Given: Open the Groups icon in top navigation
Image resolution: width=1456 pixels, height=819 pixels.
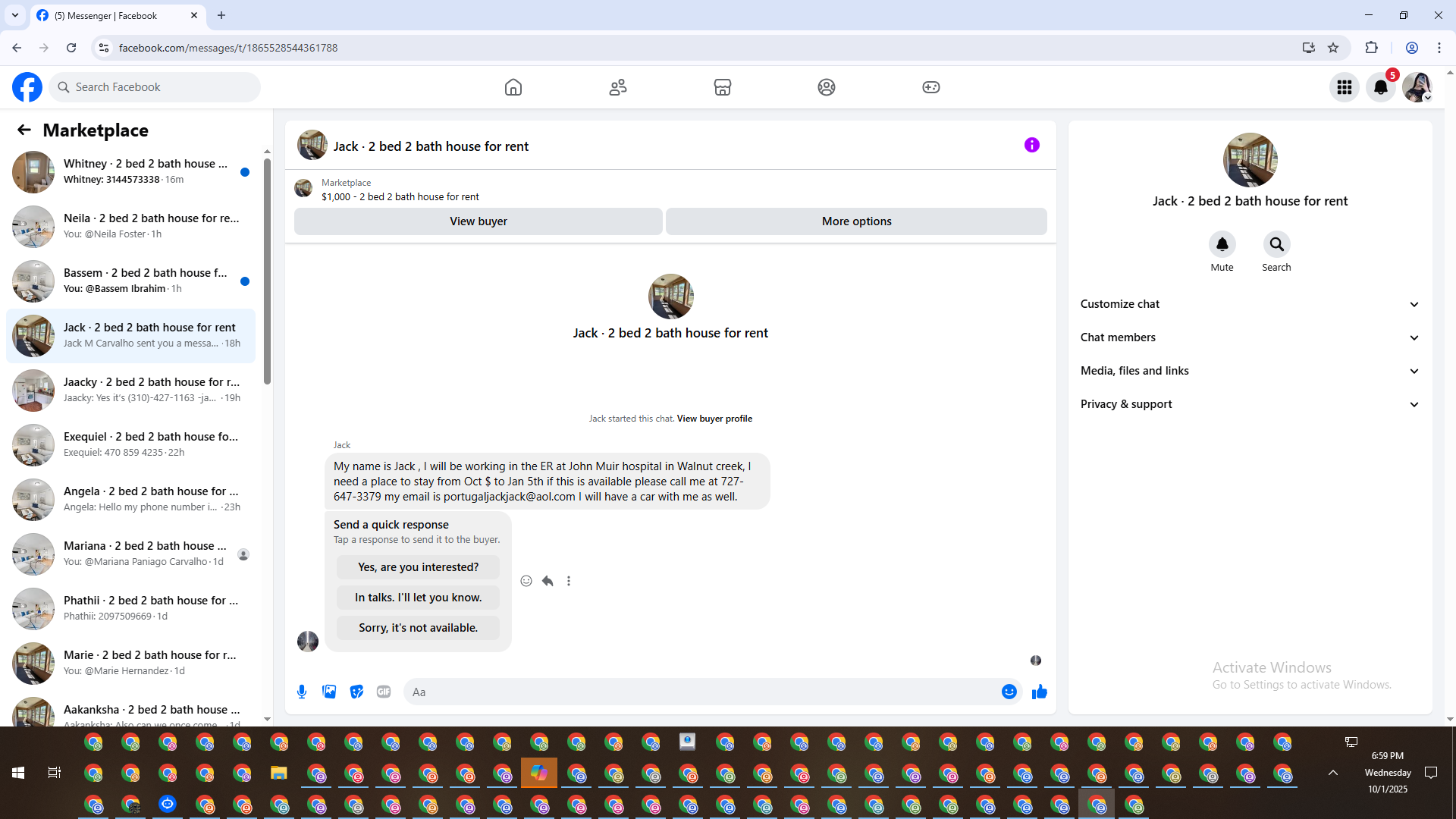Looking at the screenshot, I should [x=827, y=87].
